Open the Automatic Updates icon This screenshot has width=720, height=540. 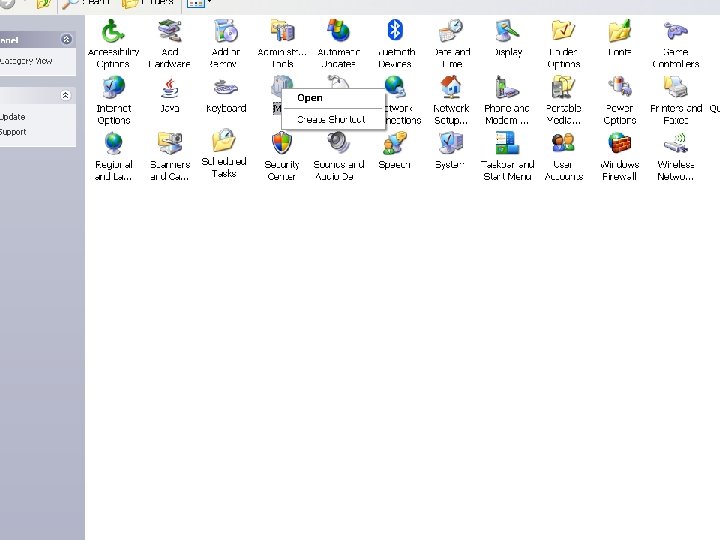coord(338,32)
